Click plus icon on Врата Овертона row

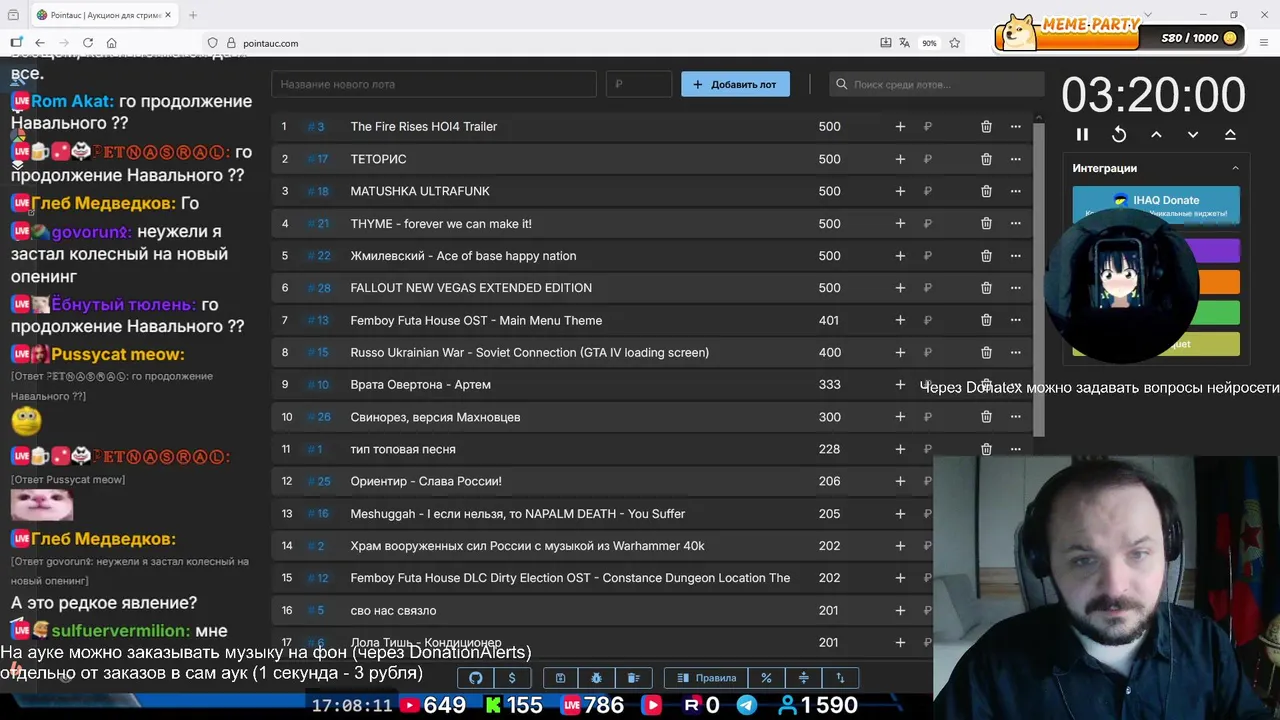900,385
